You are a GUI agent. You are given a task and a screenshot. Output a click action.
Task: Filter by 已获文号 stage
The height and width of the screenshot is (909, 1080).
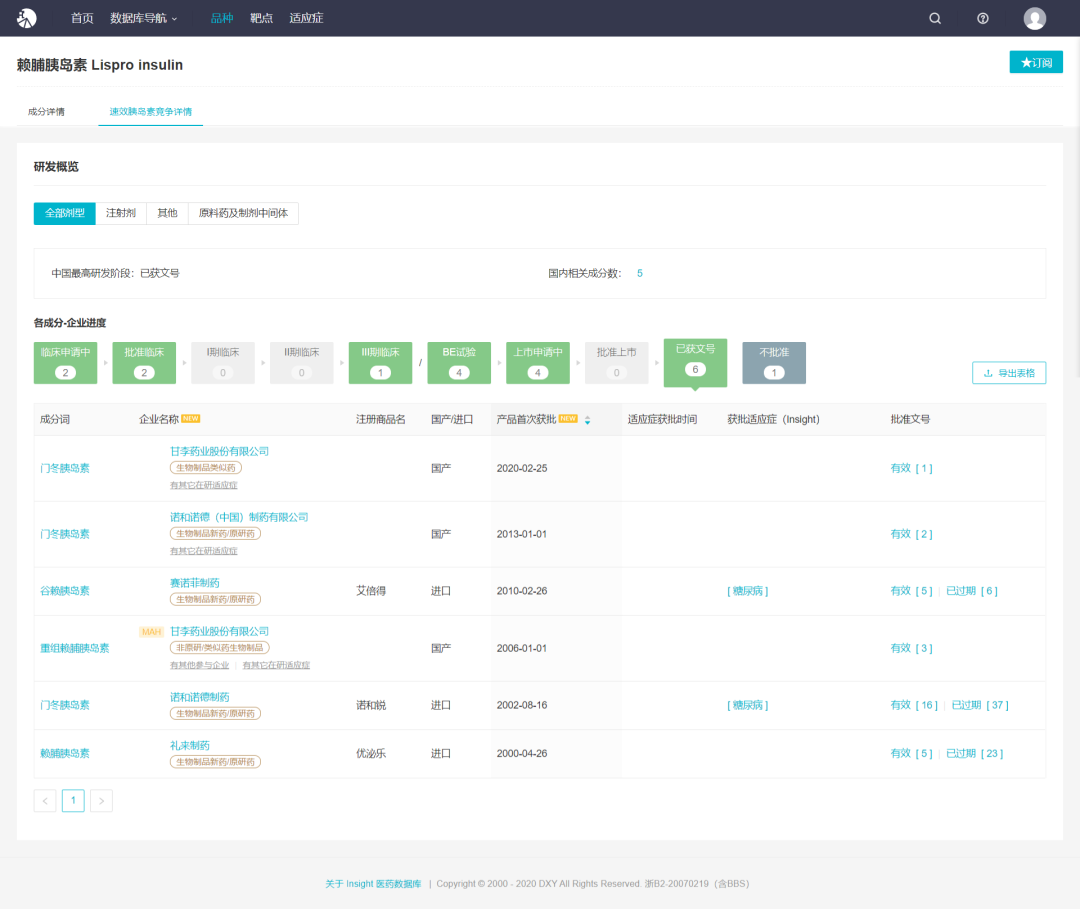click(x=695, y=363)
